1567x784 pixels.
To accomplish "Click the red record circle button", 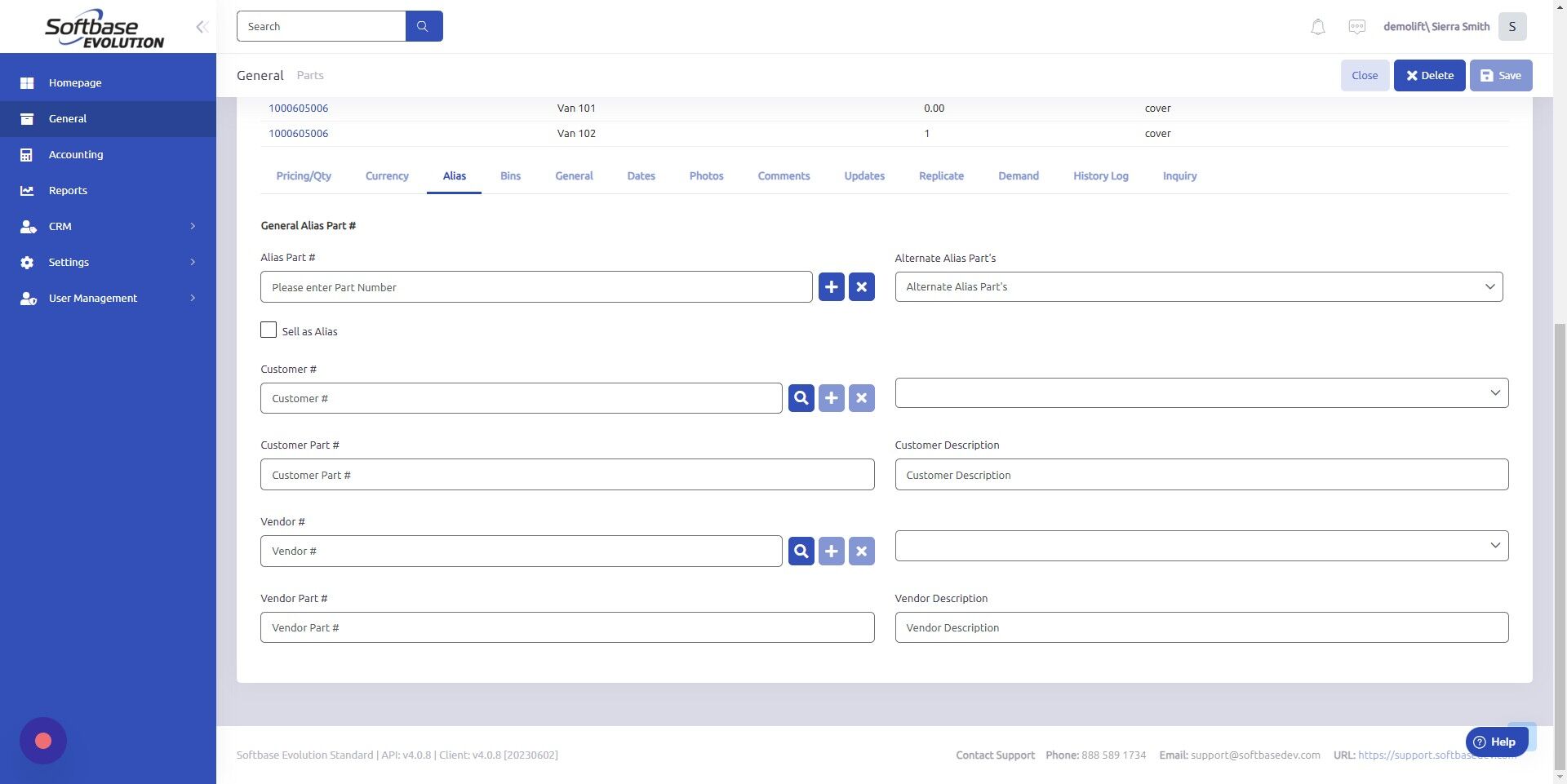I will pyautogui.click(x=43, y=741).
